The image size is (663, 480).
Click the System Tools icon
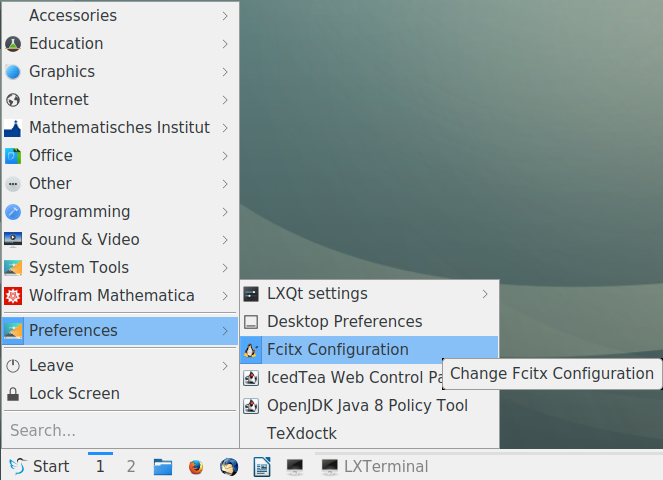click(x=13, y=268)
